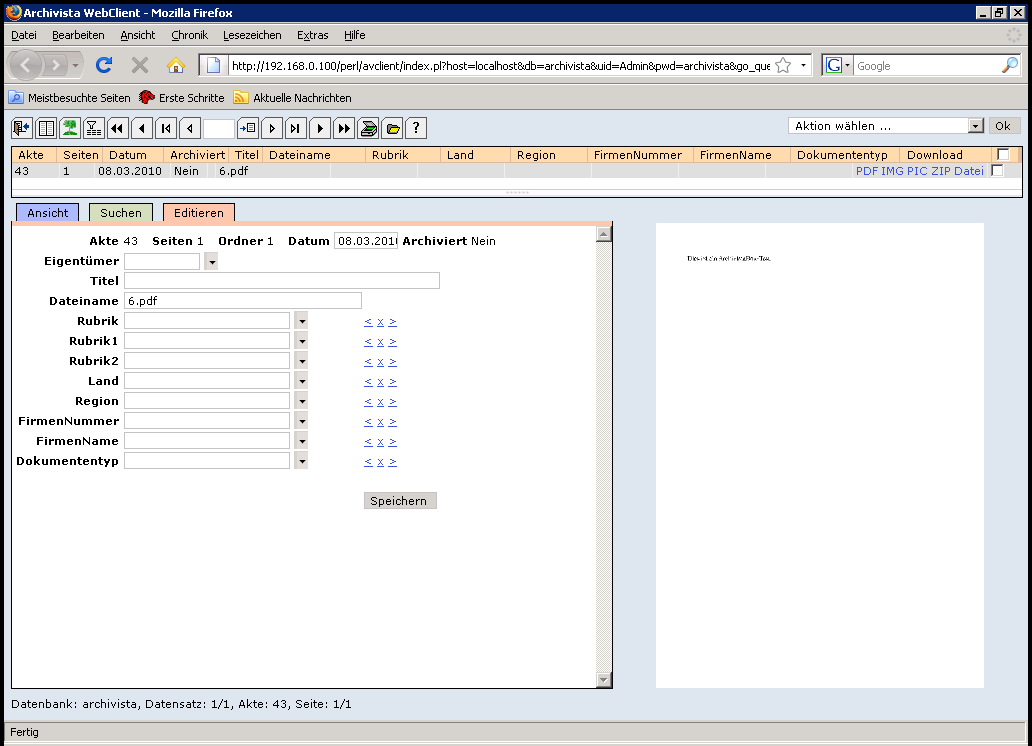1032x746 pixels.
Task: Expand the FirmenName dropdown arrow
Action: point(301,441)
